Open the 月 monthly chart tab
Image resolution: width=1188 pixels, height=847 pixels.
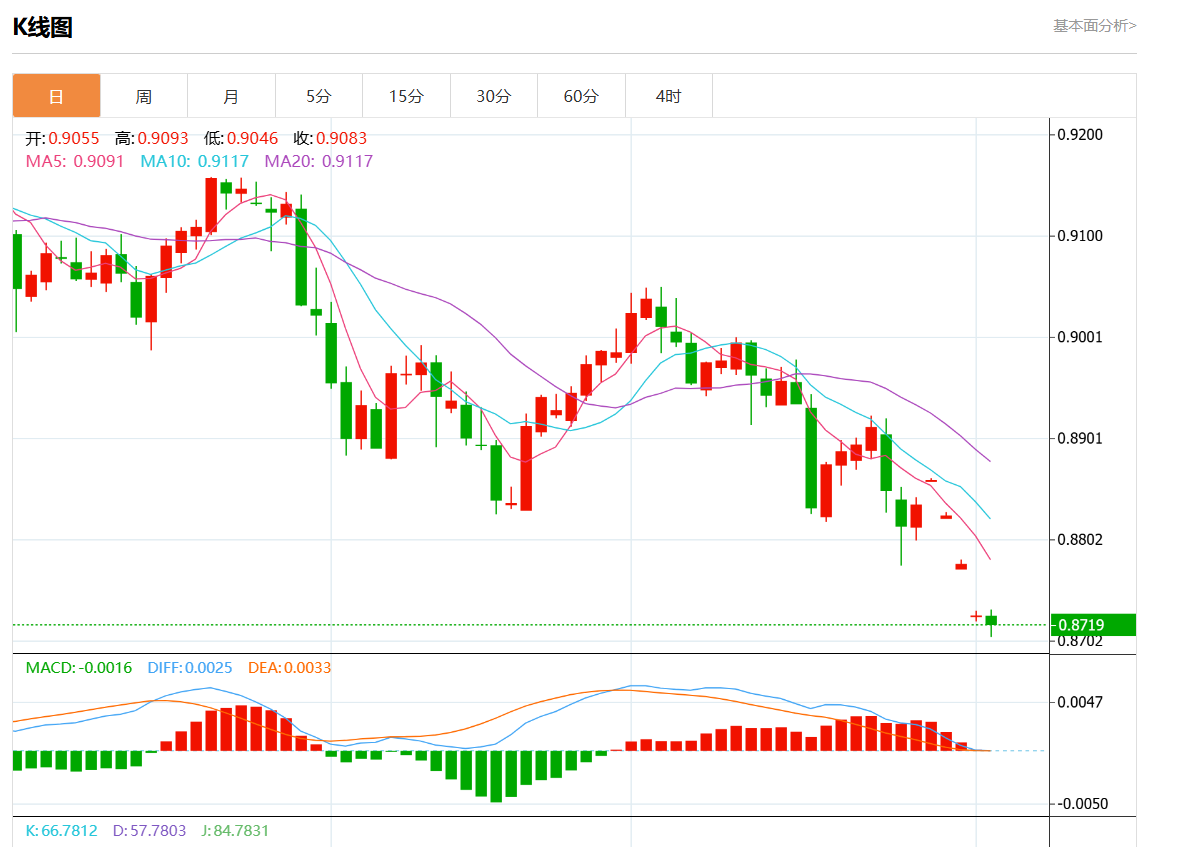coord(231,96)
